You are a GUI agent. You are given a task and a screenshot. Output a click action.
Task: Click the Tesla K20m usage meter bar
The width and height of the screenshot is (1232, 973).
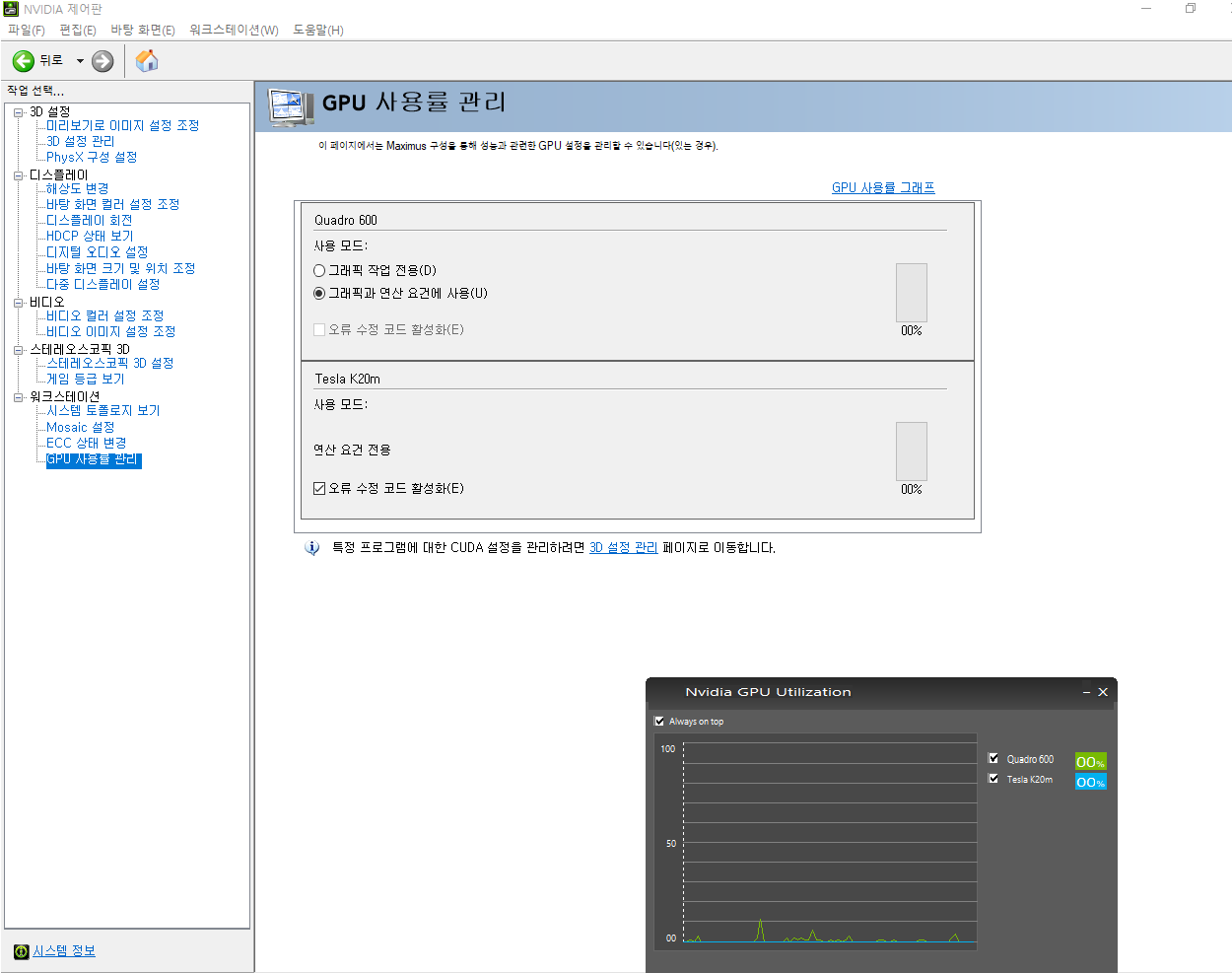point(912,452)
